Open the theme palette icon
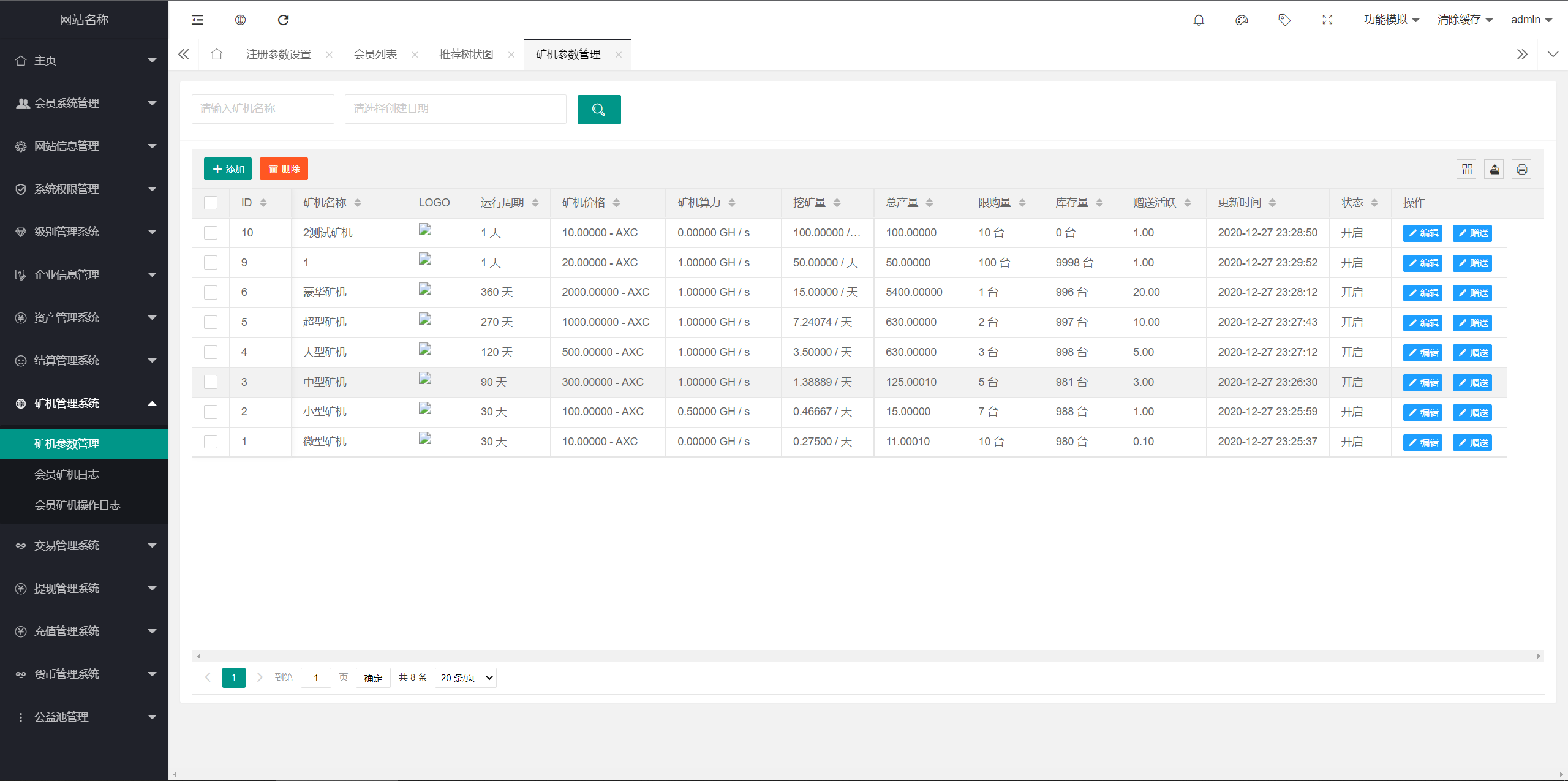This screenshot has width=1568, height=781. pos(1242,20)
